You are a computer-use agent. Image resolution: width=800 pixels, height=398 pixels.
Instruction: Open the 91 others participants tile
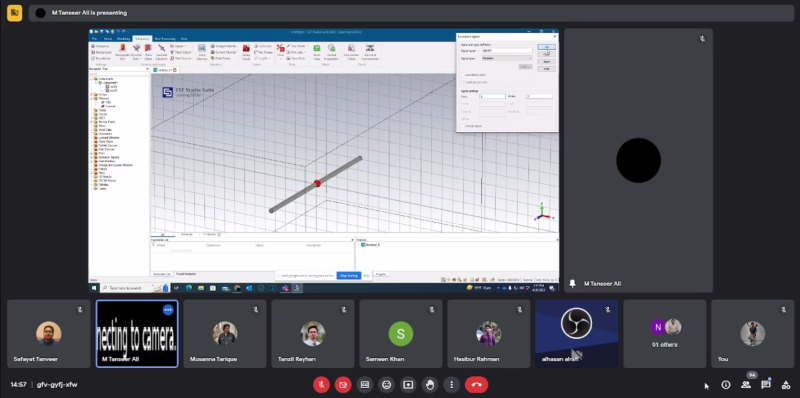click(665, 334)
